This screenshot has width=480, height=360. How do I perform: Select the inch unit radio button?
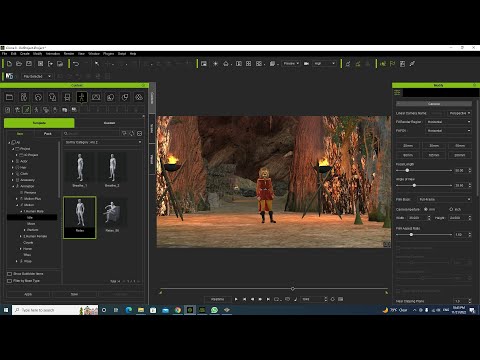click(x=451, y=209)
